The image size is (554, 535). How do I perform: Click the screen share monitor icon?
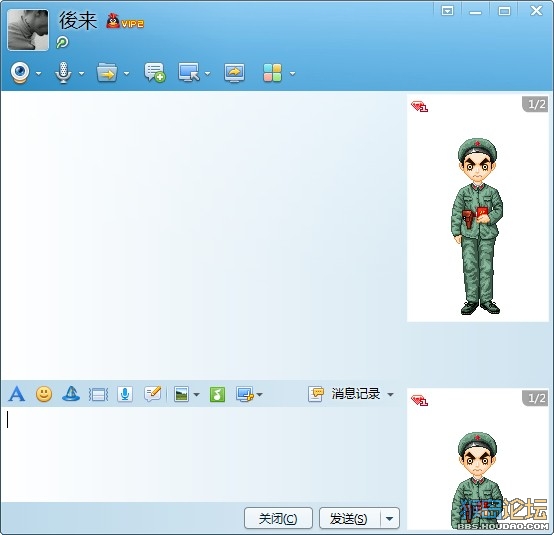click(234, 73)
